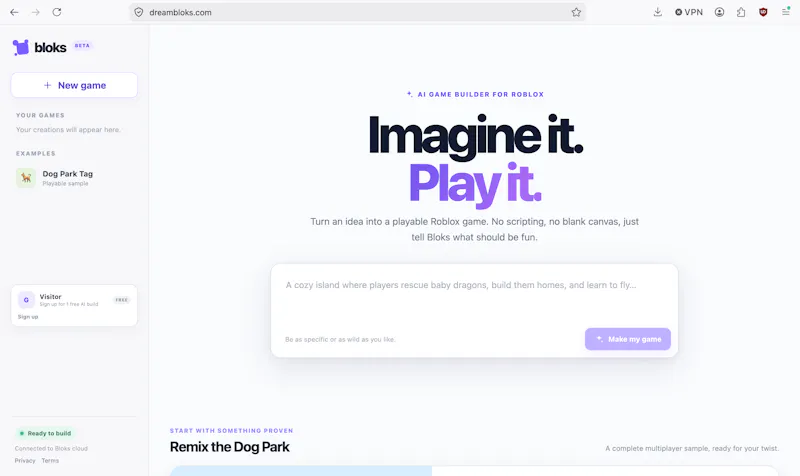800x476 pixels.
Task: Click the Ready to build status pill
Action: pyautogui.click(x=45, y=433)
